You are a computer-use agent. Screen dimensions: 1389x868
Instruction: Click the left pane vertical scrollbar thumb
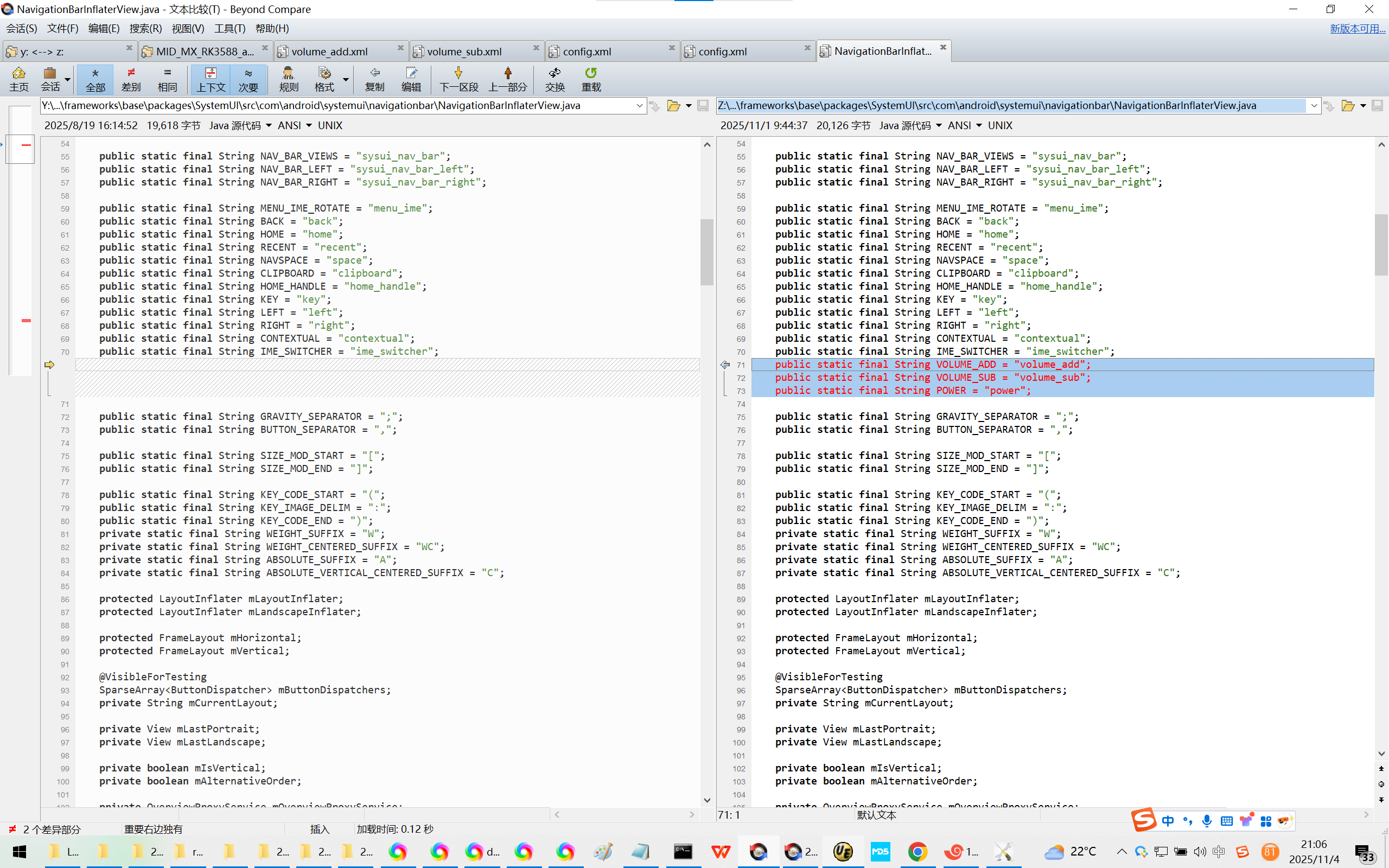coord(706,253)
